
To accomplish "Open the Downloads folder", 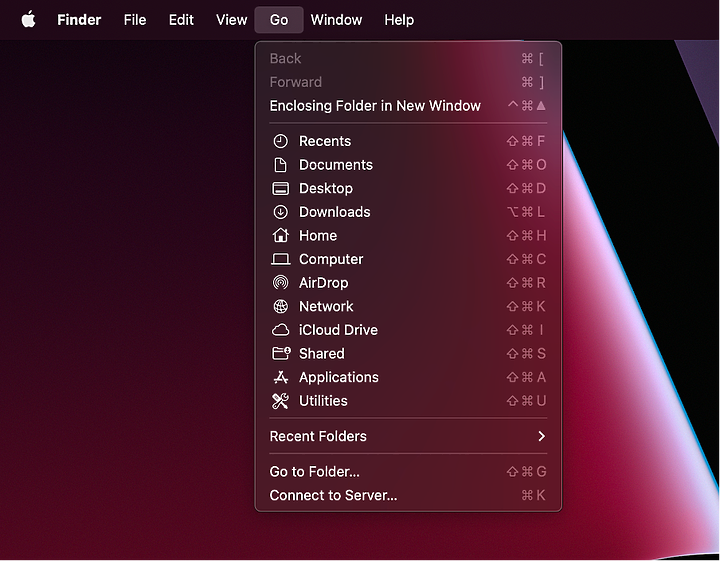I will (408, 212).
